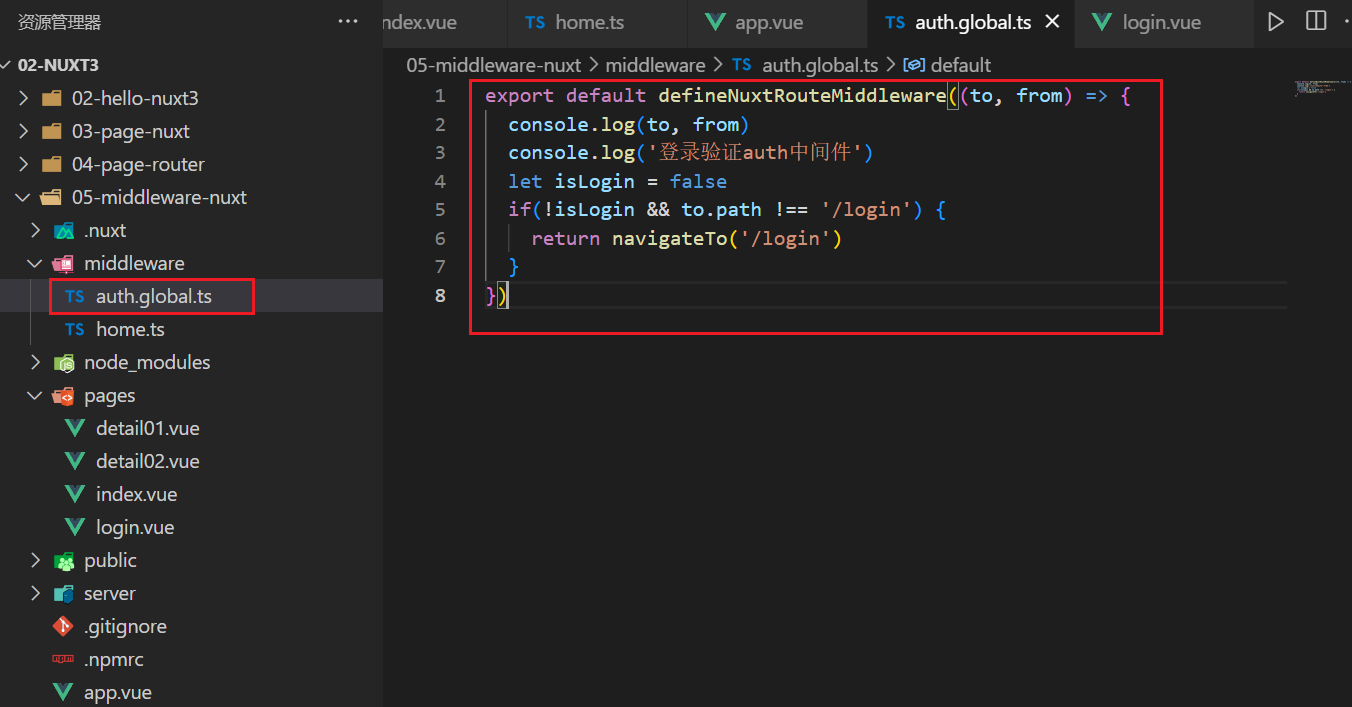The image size is (1352, 707).
Task: Open the explorer panel's more actions menu
Action: pyautogui.click(x=347, y=22)
